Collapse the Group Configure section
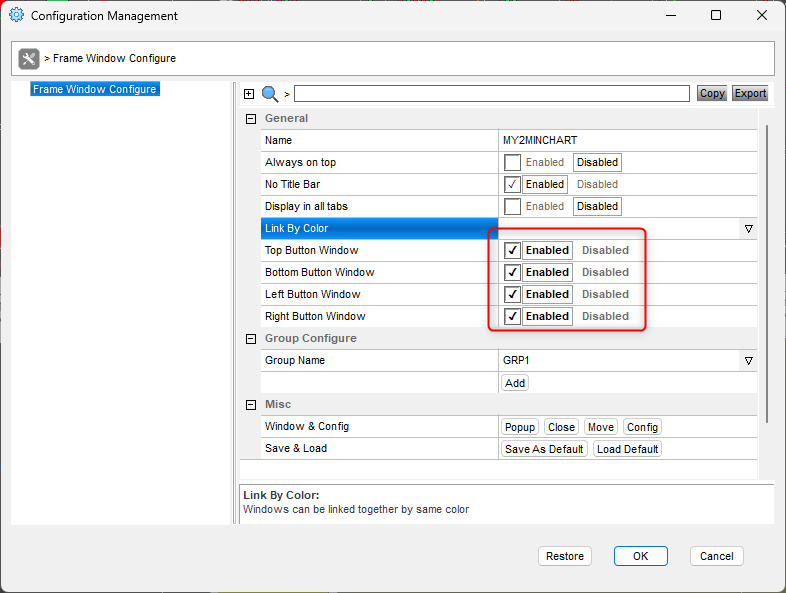Screen dimensions: 786x593 pyautogui.click(x=251, y=339)
